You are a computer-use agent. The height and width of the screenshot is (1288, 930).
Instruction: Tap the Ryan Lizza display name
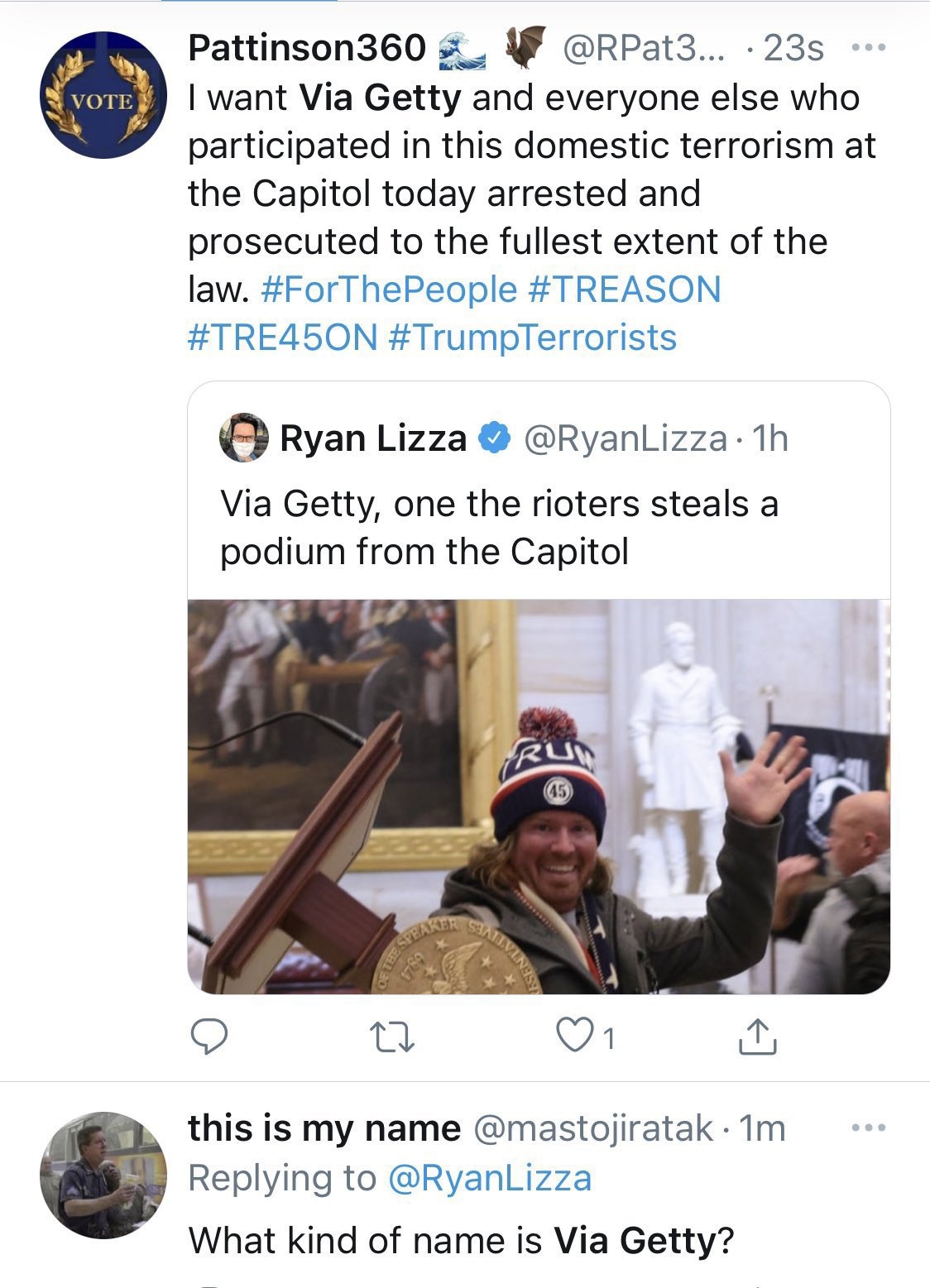(x=373, y=438)
